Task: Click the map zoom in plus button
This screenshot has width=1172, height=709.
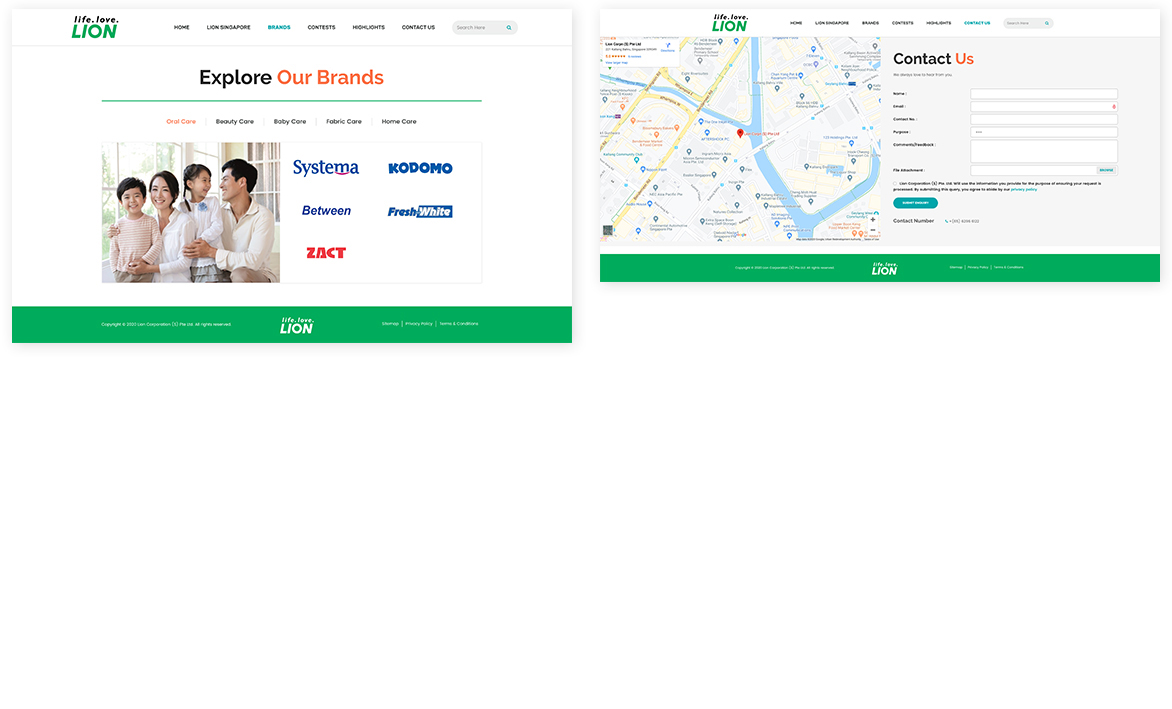Action: click(x=872, y=220)
